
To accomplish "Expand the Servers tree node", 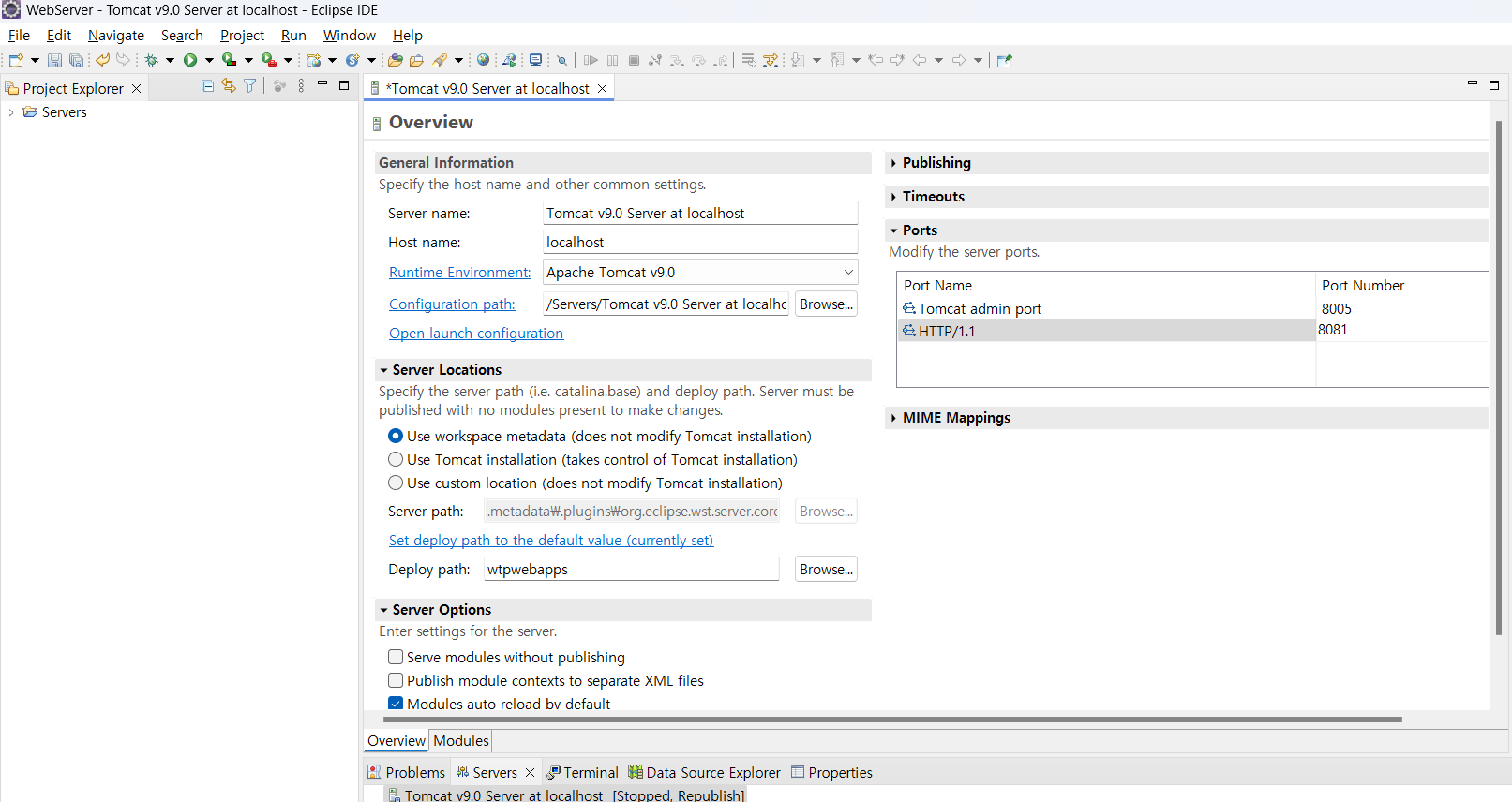I will click(x=11, y=112).
